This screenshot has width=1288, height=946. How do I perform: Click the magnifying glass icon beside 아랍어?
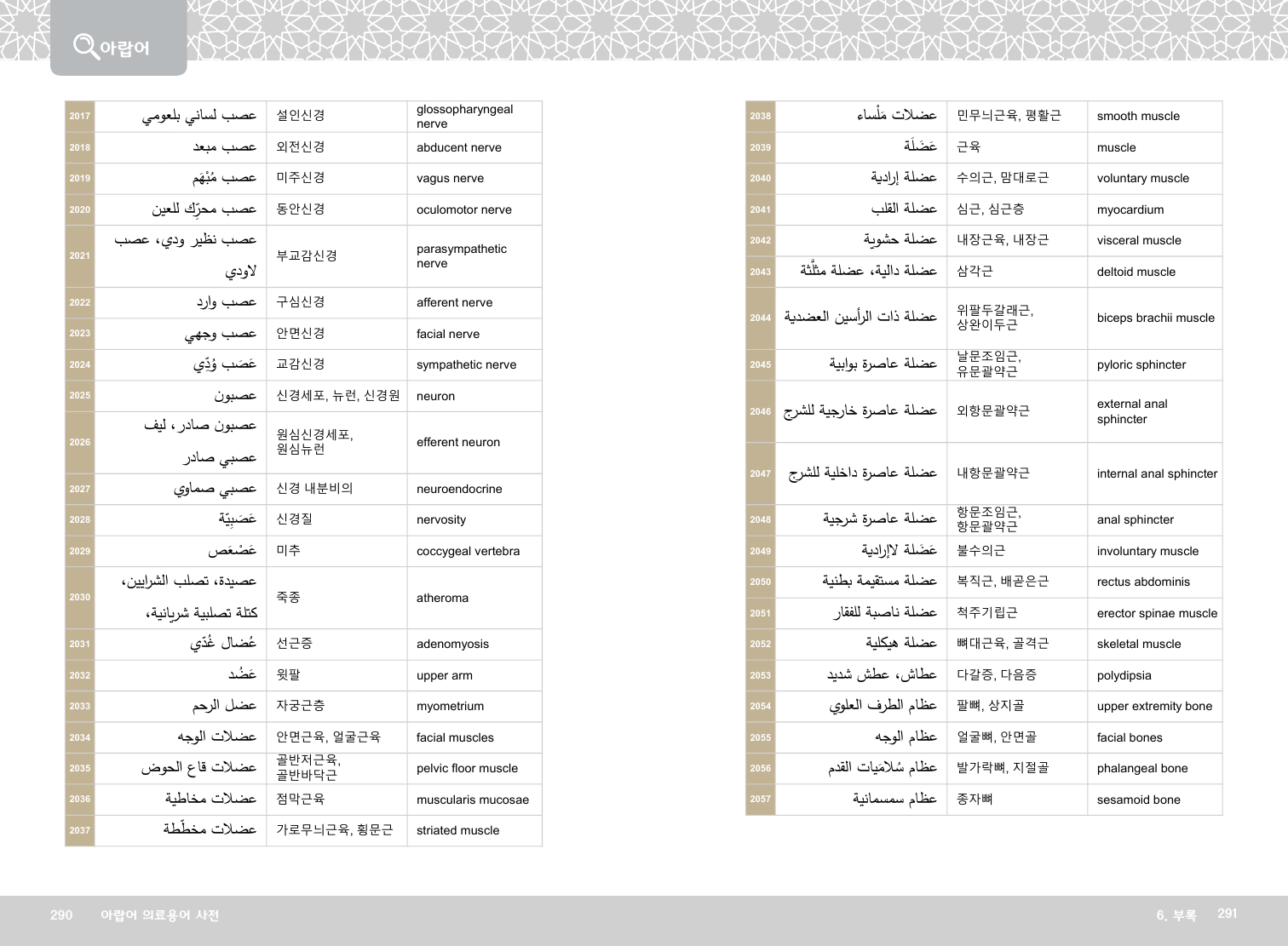[x=85, y=45]
